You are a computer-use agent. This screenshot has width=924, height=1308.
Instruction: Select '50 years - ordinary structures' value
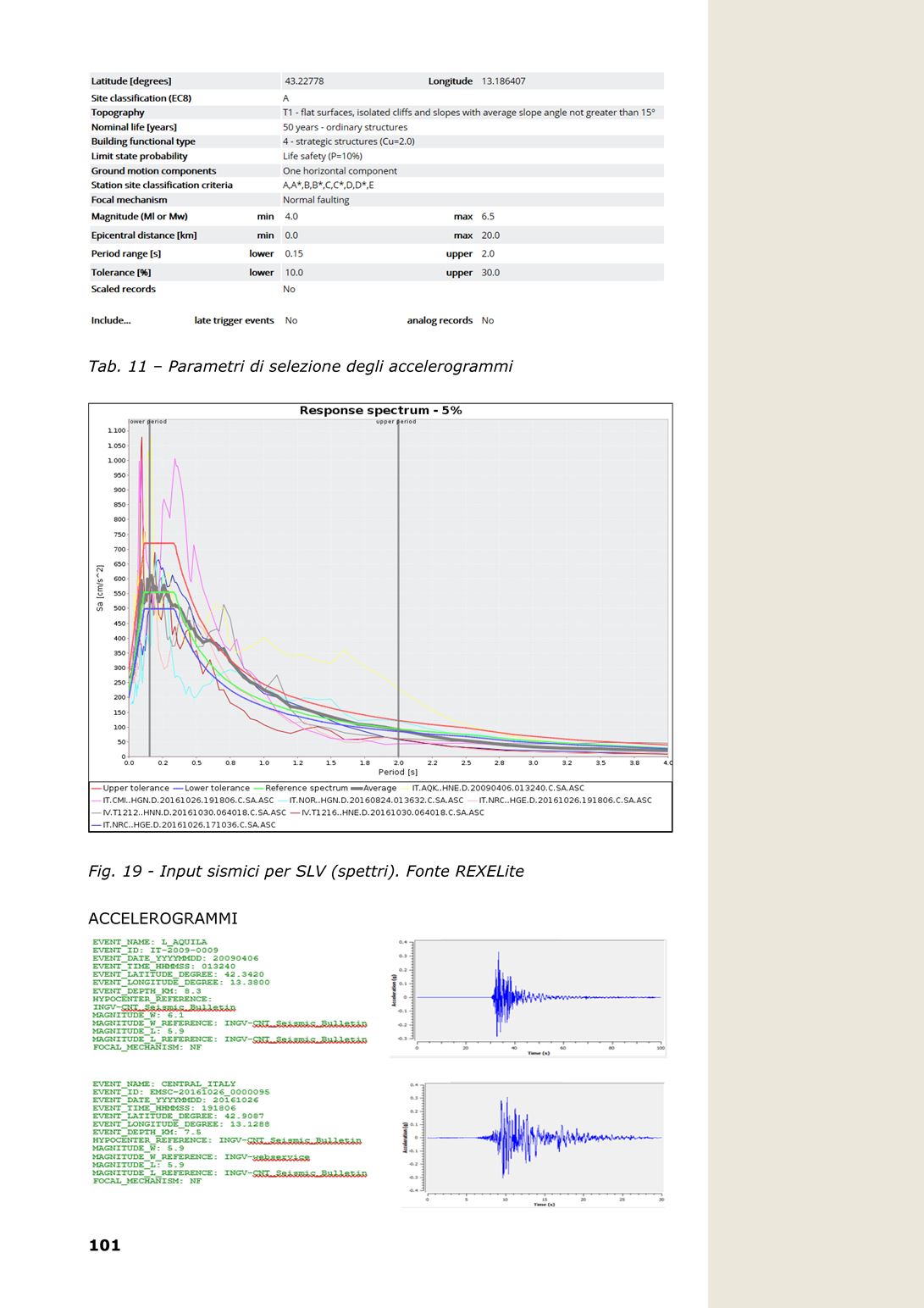pyautogui.click(x=345, y=127)
